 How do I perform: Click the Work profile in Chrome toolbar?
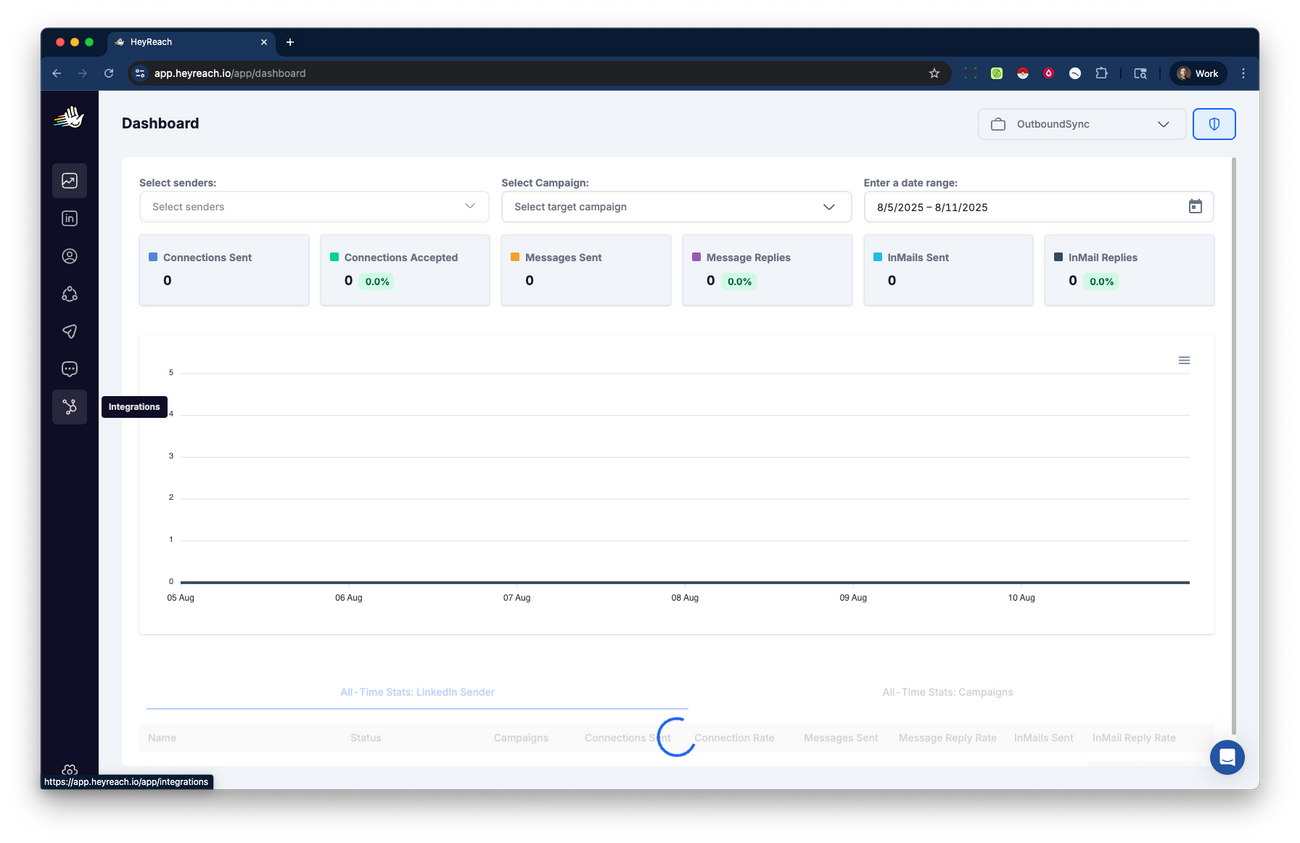pyautogui.click(x=1197, y=72)
